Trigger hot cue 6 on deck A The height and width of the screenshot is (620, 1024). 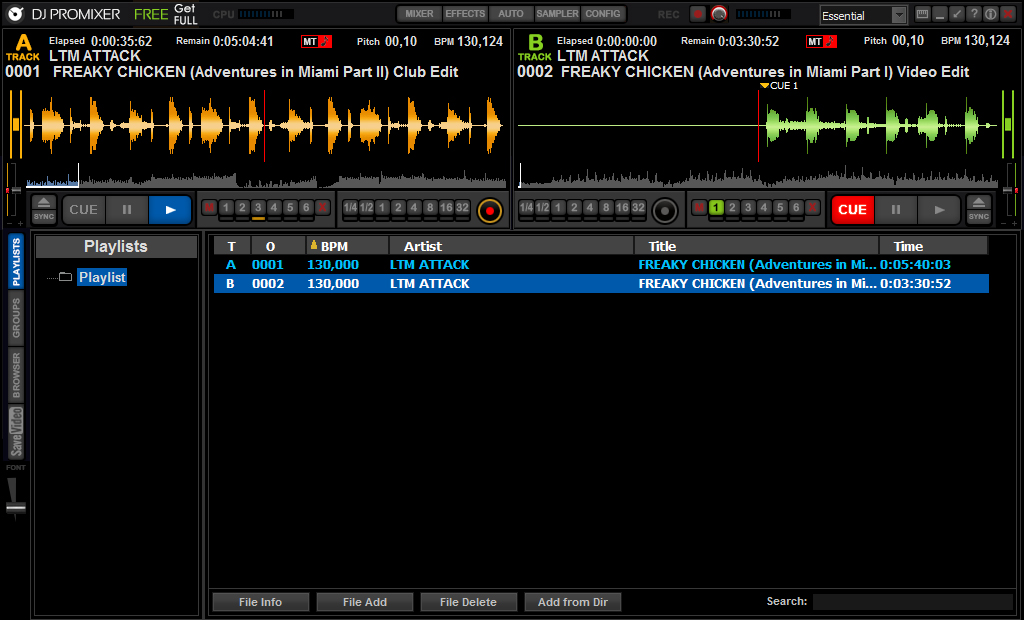[x=306, y=208]
